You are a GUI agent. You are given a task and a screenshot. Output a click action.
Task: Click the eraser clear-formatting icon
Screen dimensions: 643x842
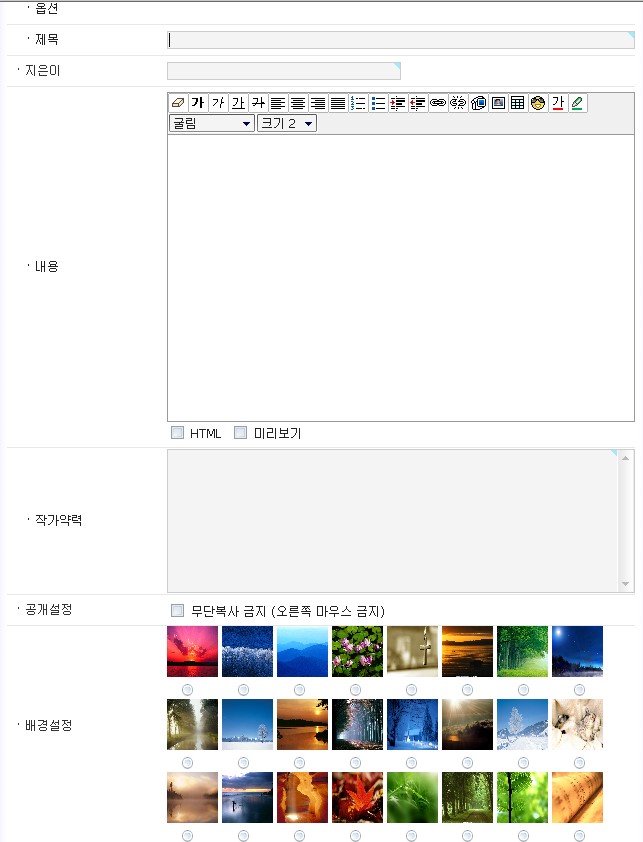[178, 103]
